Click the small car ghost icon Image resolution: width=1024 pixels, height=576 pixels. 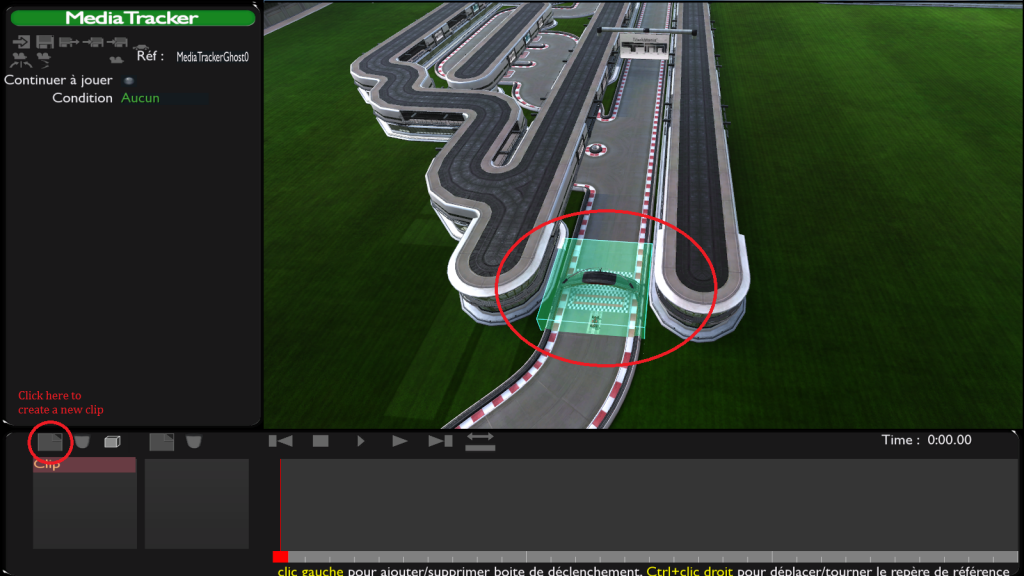tap(140, 47)
